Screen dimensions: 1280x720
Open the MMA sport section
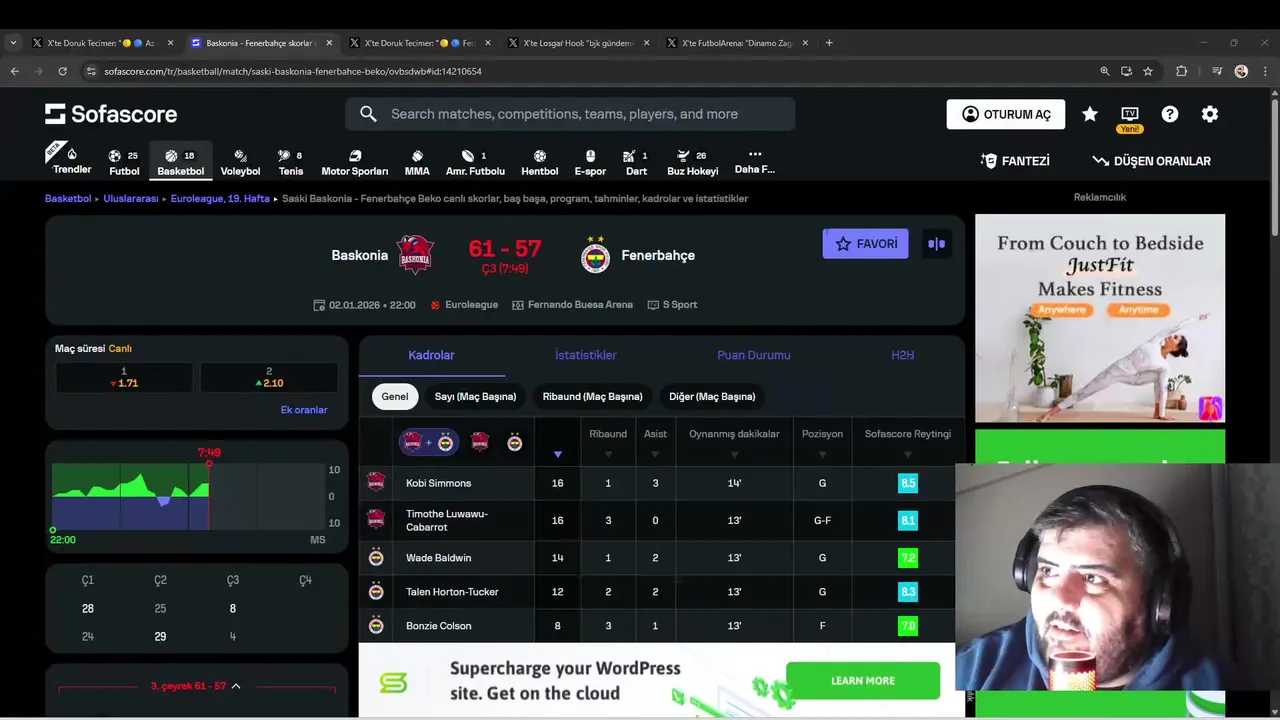[417, 162]
